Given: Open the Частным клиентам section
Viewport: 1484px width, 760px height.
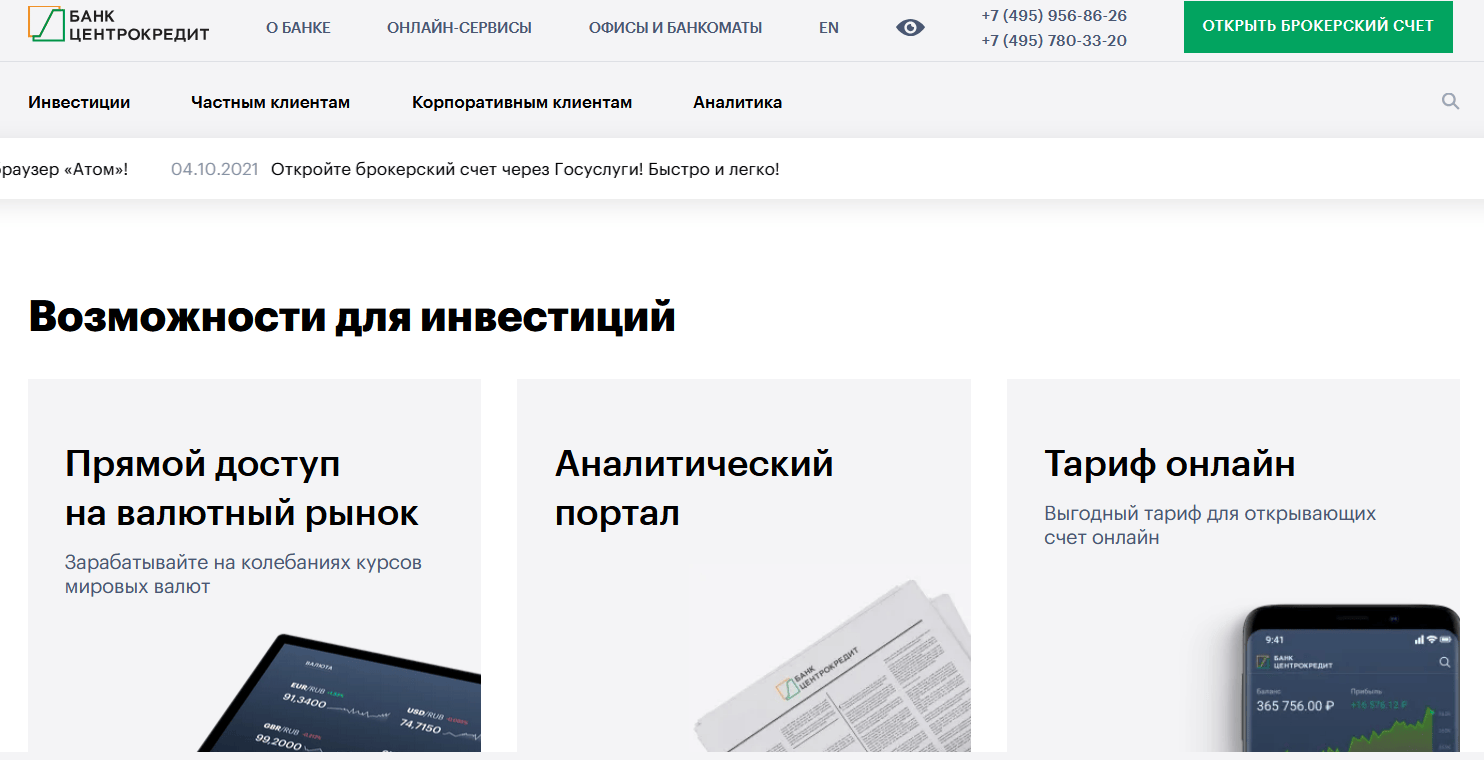Looking at the screenshot, I should 270,102.
